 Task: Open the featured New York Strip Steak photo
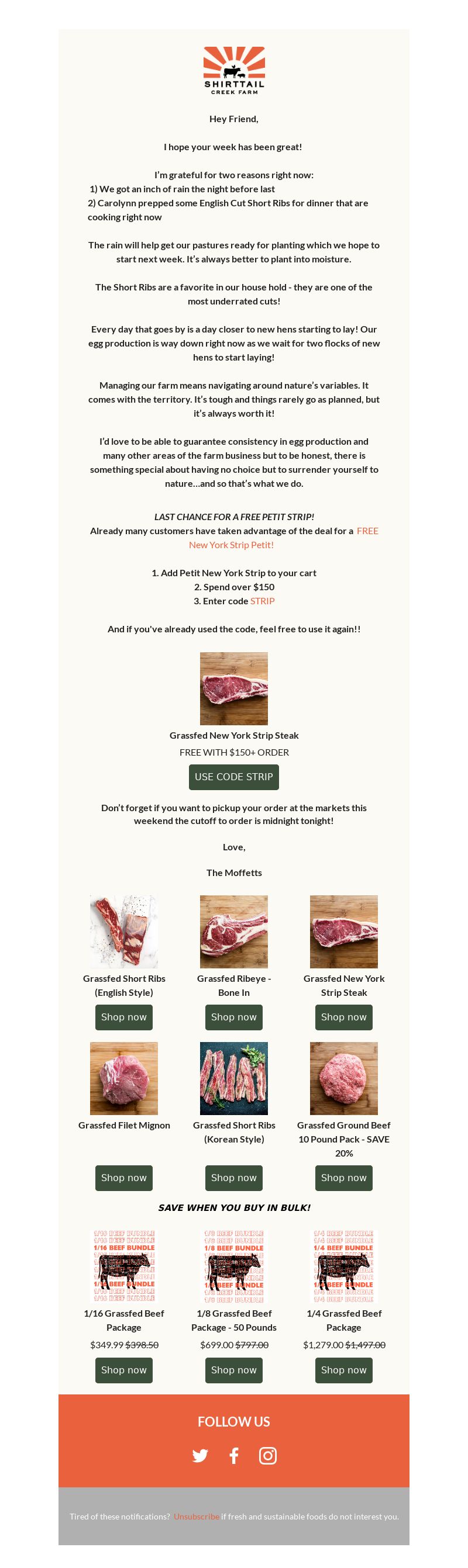tap(234, 688)
